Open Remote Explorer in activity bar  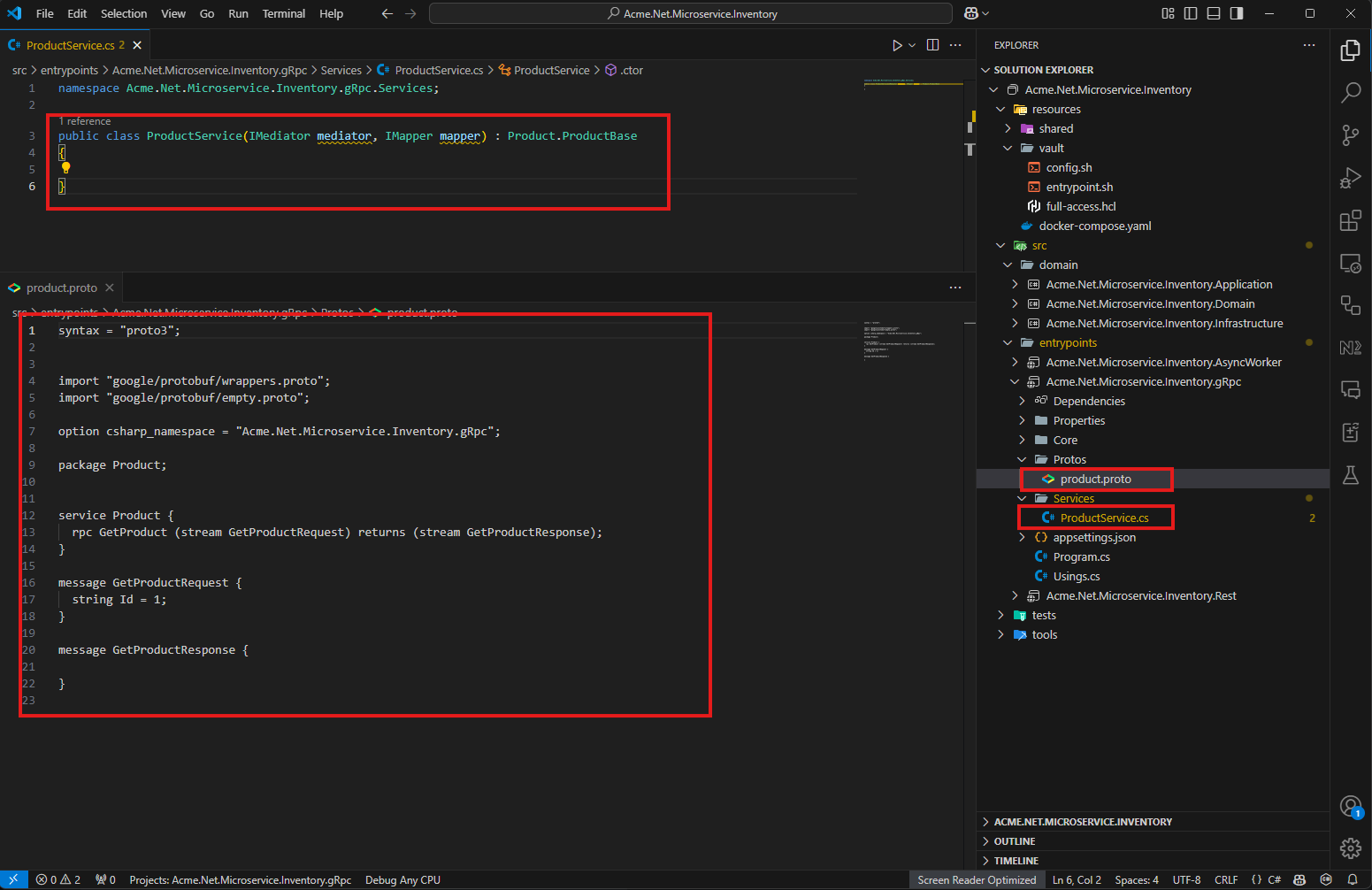coord(1351,263)
